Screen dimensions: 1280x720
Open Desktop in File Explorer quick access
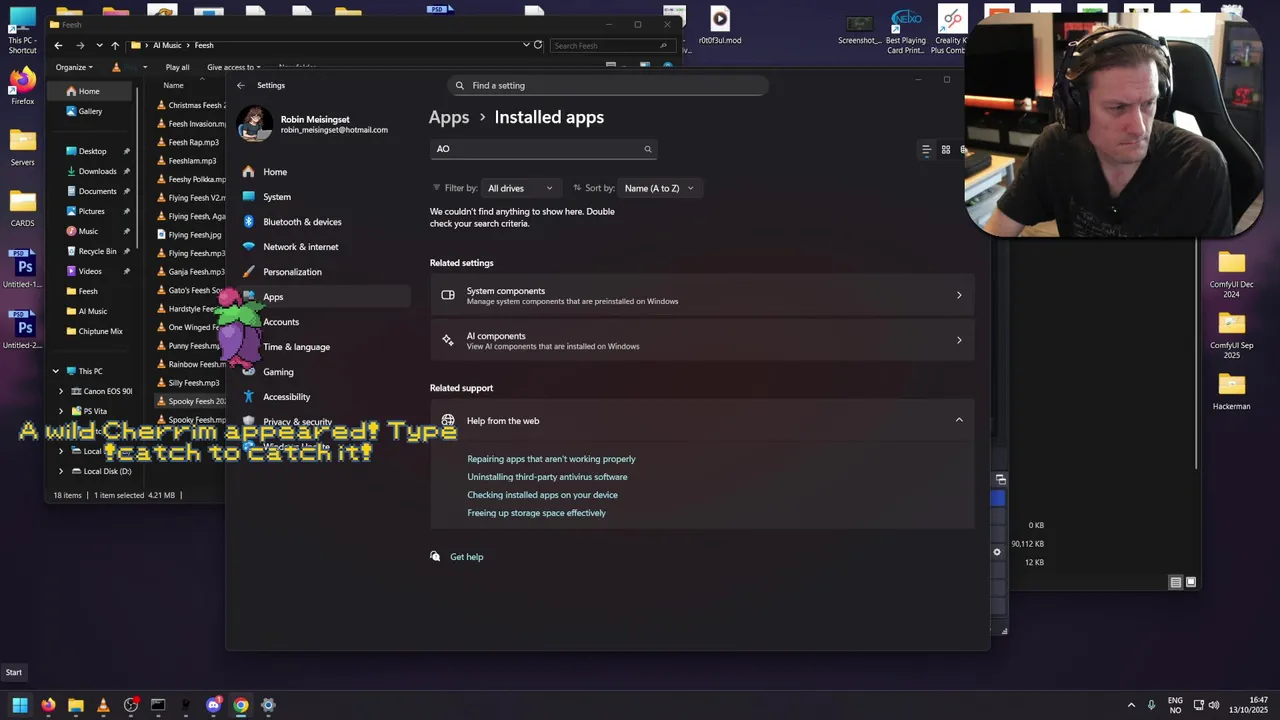[92, 151]
